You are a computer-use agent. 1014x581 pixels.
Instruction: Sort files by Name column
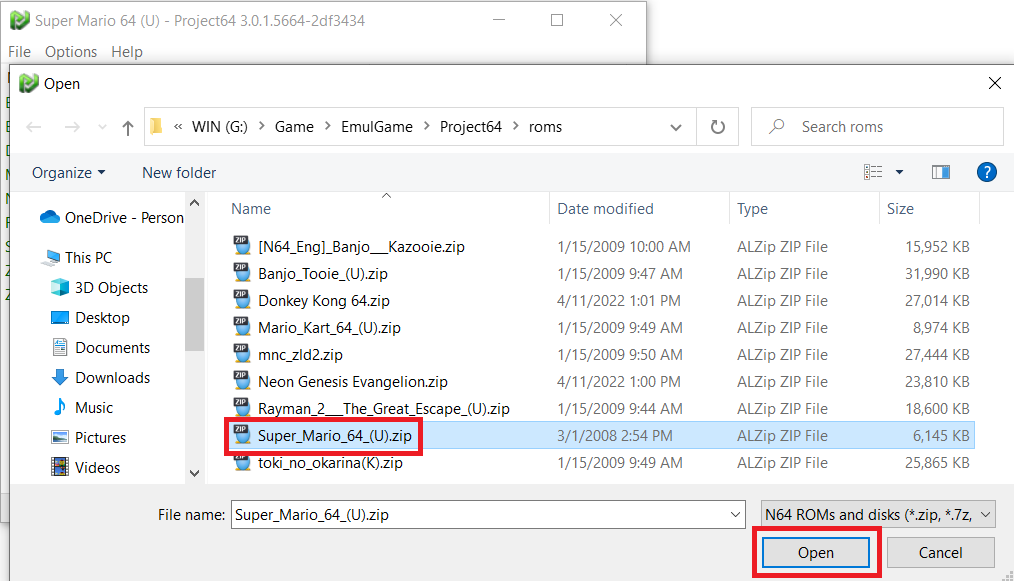pyautogui.click(x=251, y=209)
